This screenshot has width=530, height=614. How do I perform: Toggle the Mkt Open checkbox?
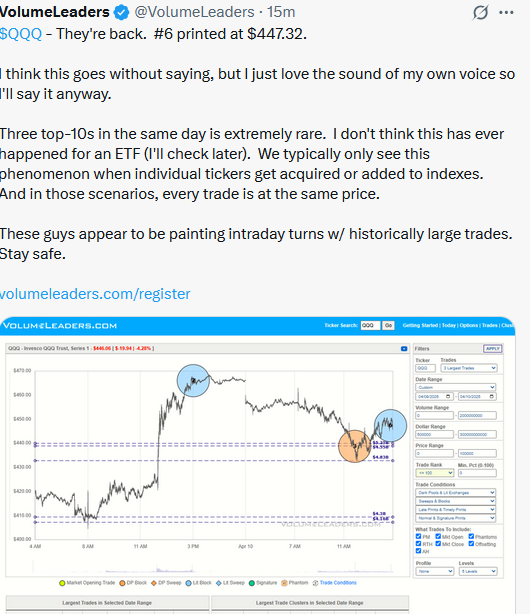tap(438, 536)
